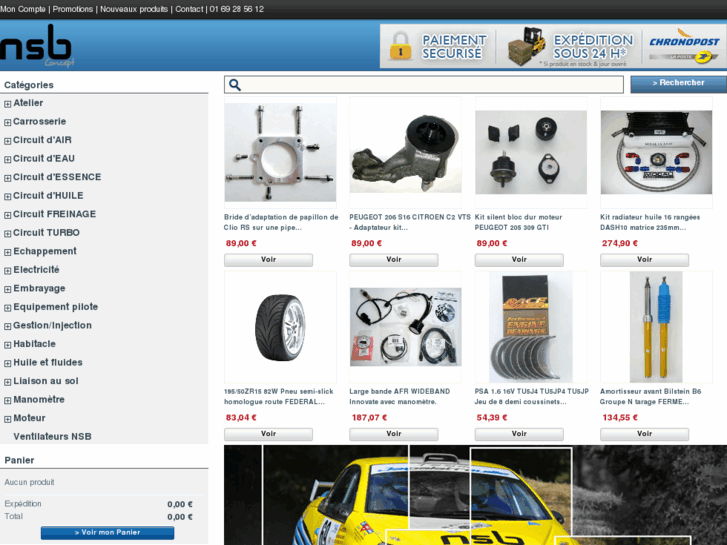The height and width of the screenshot is (545, 727).
Task: Expand the Circuit d'HUILE category
Action: click(x=7, y=197)
